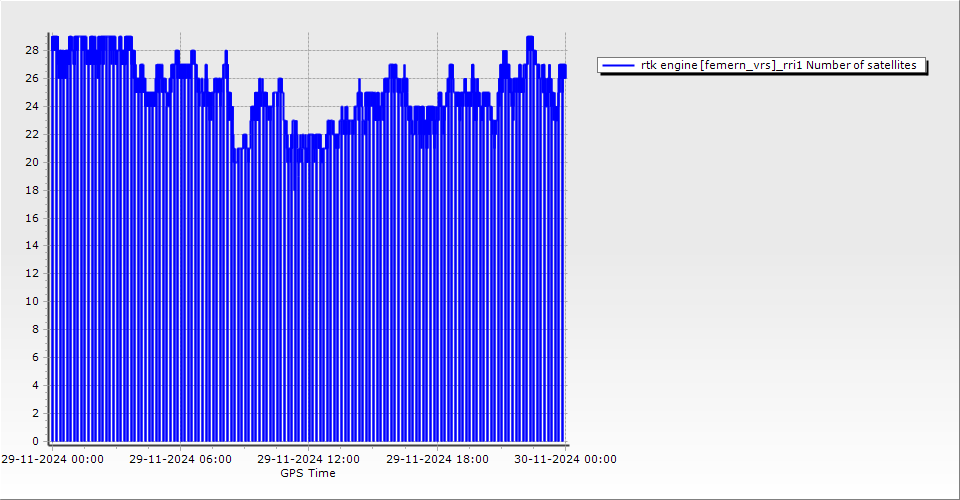Pick the 29-11-2024 18:00 axis label
This screenshot has height=500, width=960.
[x=437, y=459]
